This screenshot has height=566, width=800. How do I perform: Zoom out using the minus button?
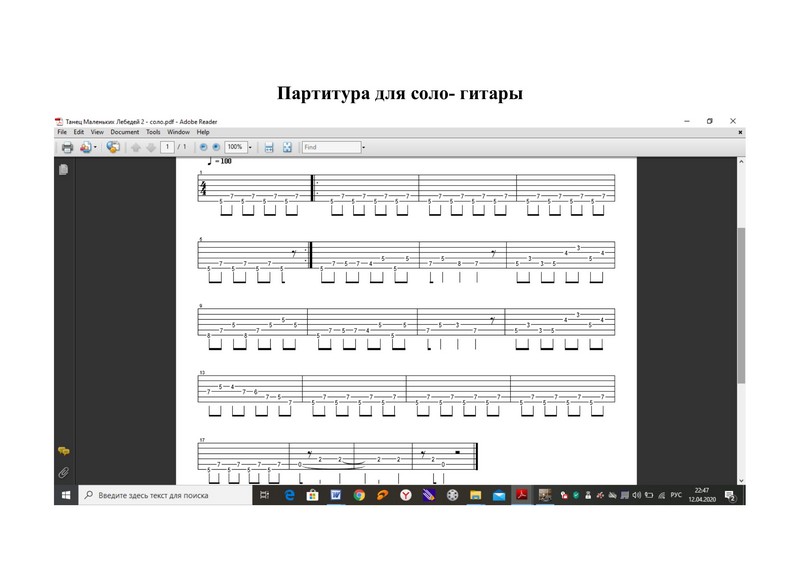(204, 147)
